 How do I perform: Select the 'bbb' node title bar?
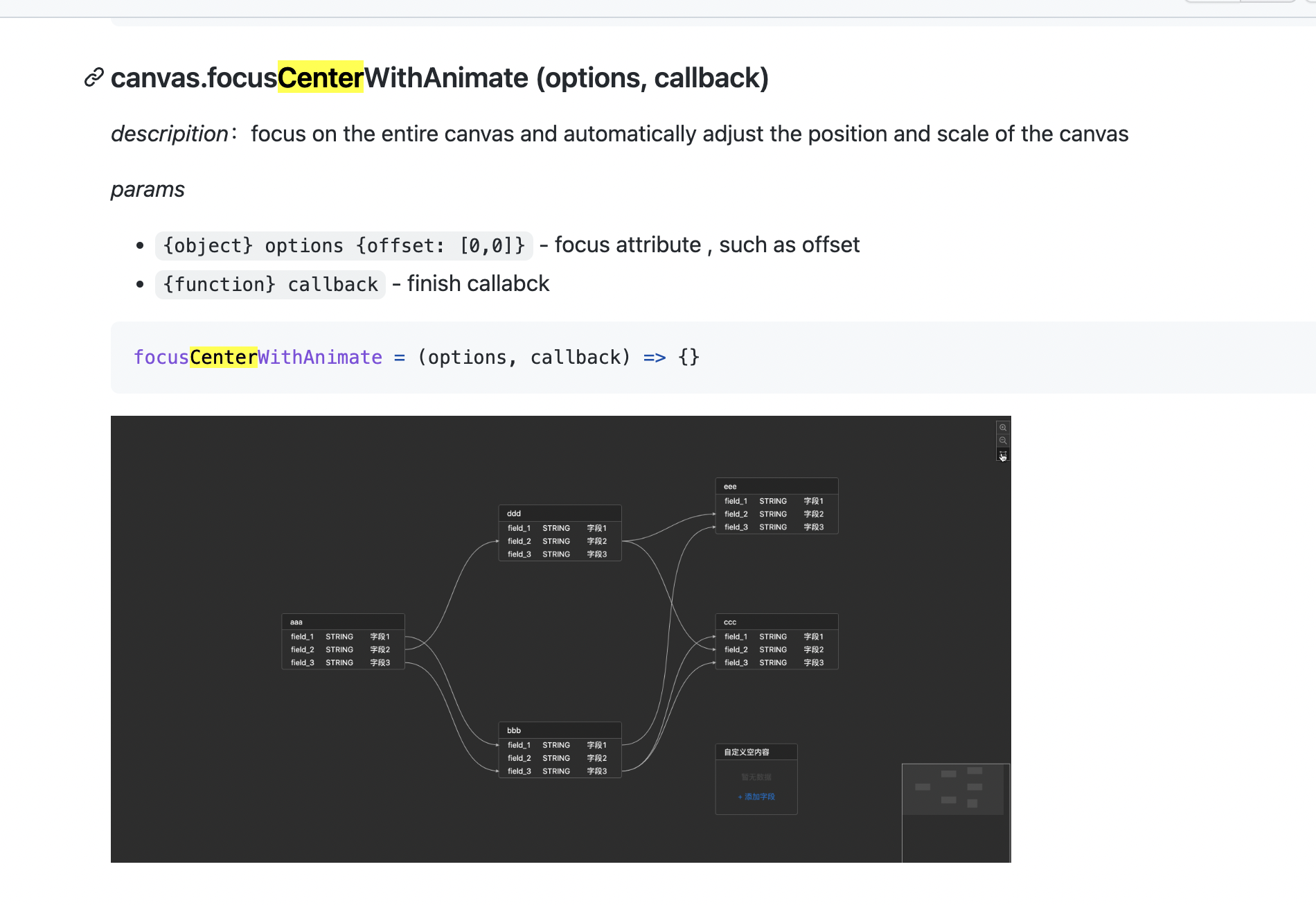[559, 730]
